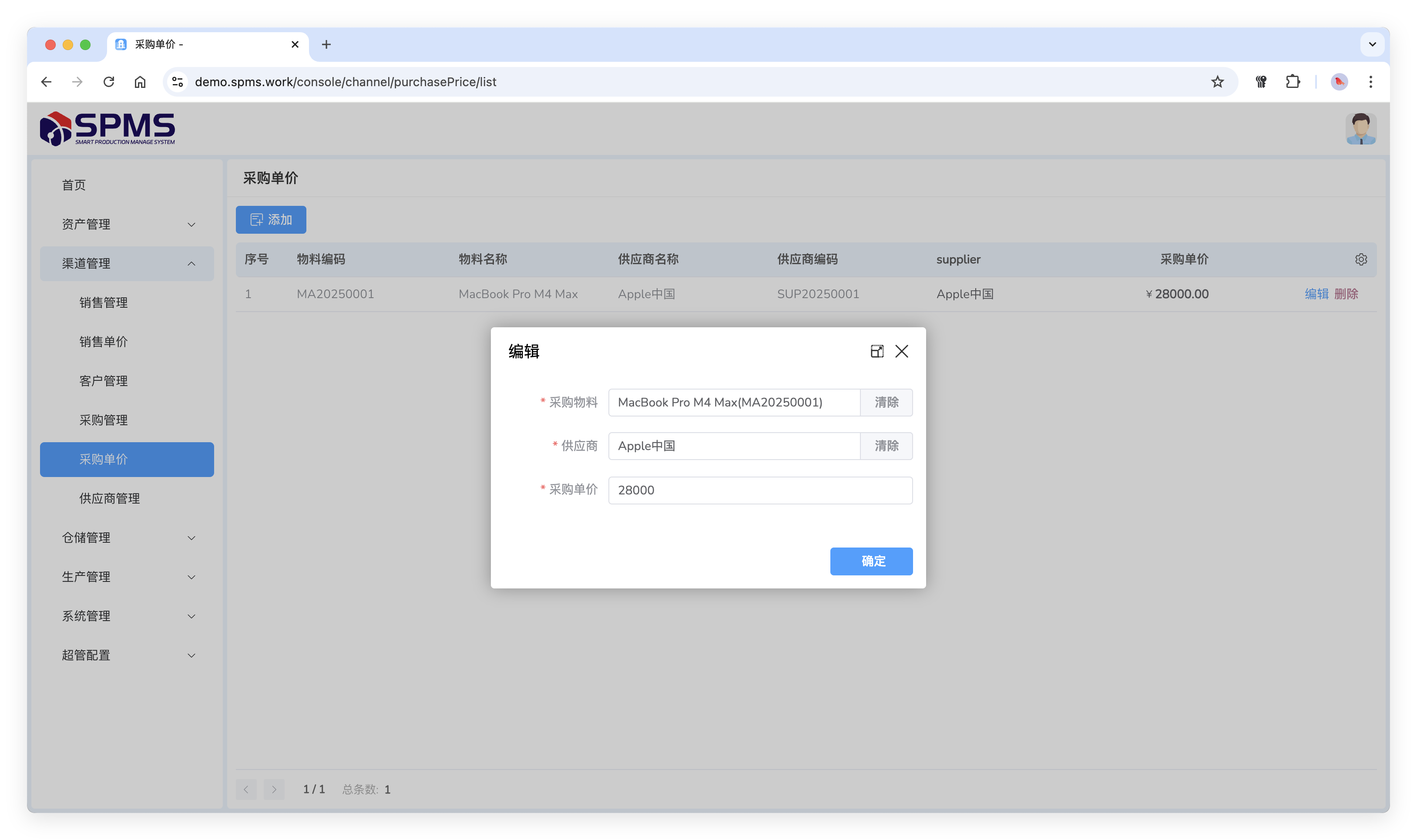Open a new browser tab
This screenshot has width=1417, height=840.
coord(326,44)
